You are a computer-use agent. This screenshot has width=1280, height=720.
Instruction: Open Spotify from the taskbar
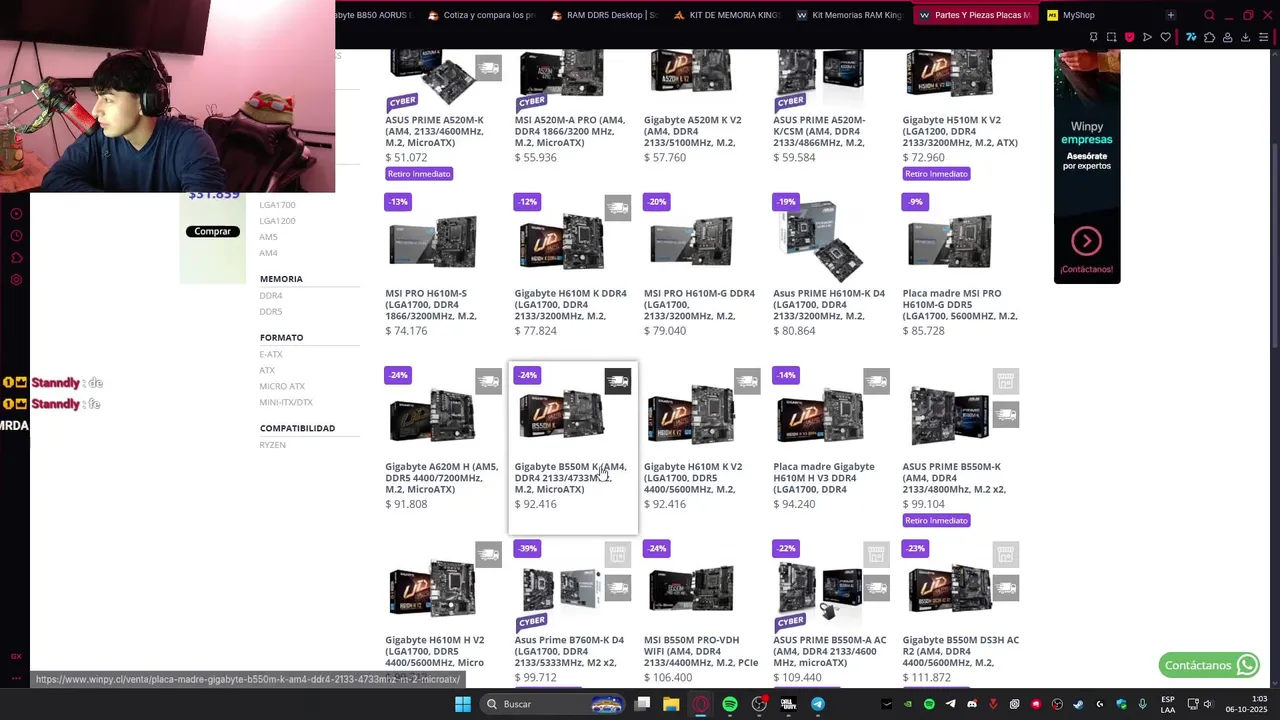(730, 704)
